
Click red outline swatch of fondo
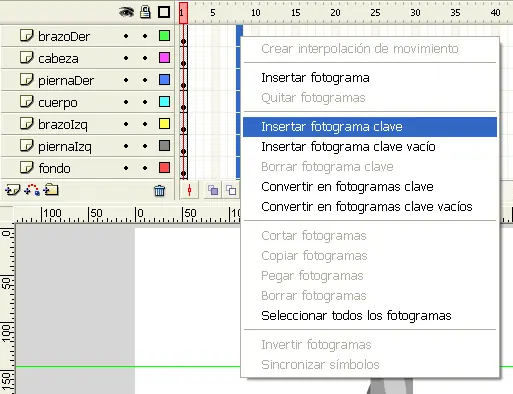click(164, 168)
